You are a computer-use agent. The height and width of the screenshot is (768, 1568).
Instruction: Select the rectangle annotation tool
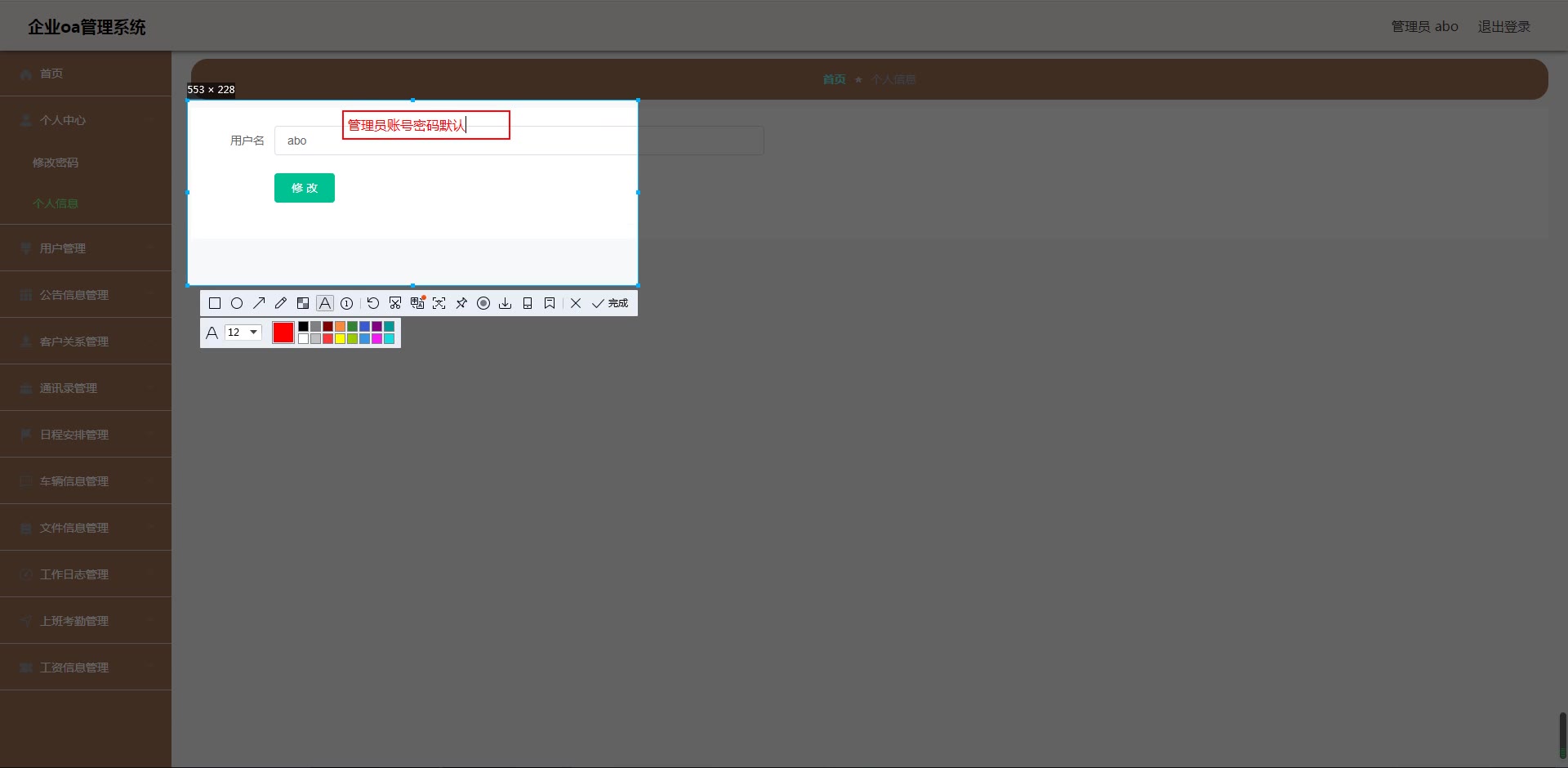click(215, 303)
